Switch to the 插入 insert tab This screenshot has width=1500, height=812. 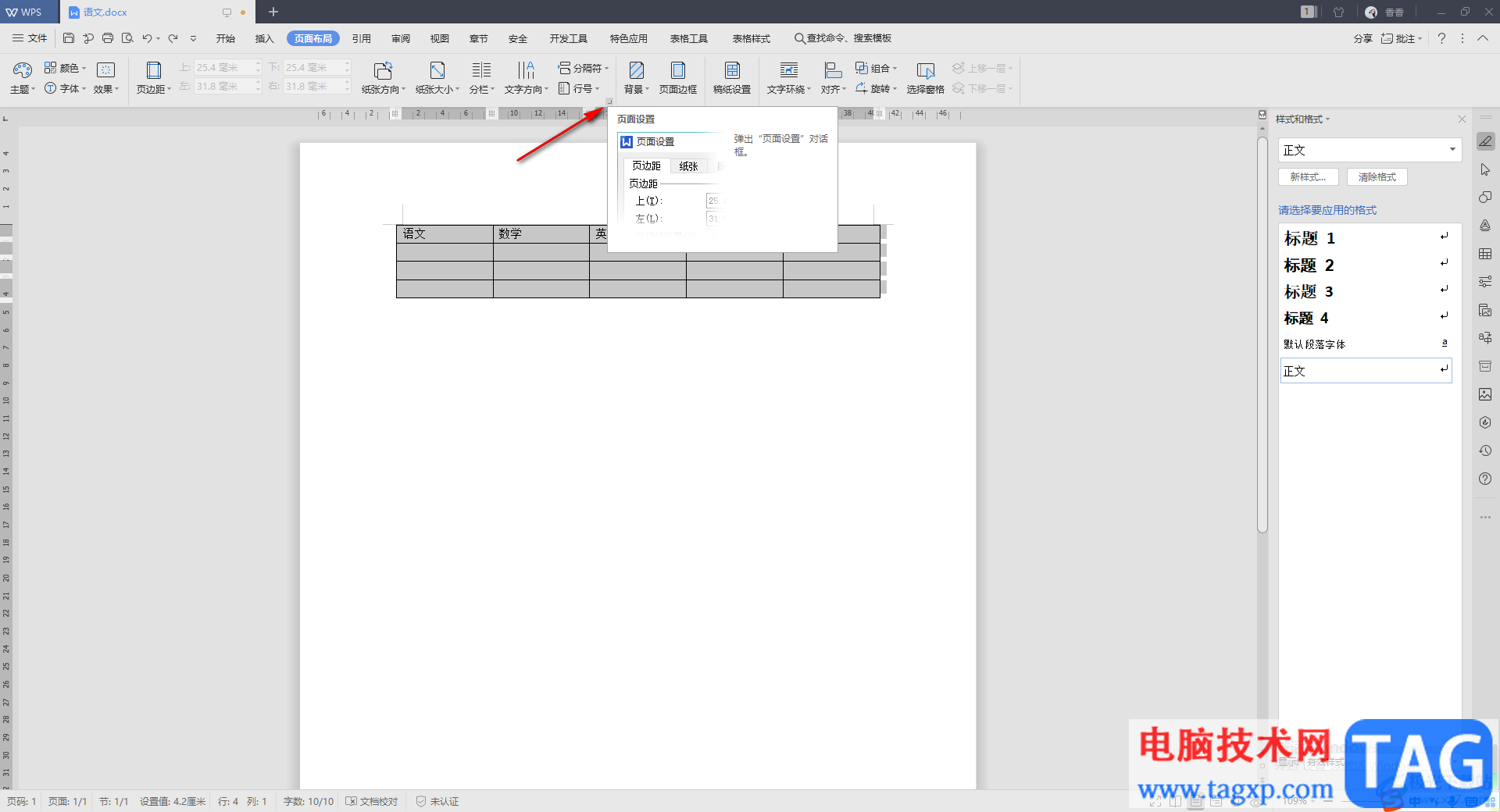pos(265,38)
